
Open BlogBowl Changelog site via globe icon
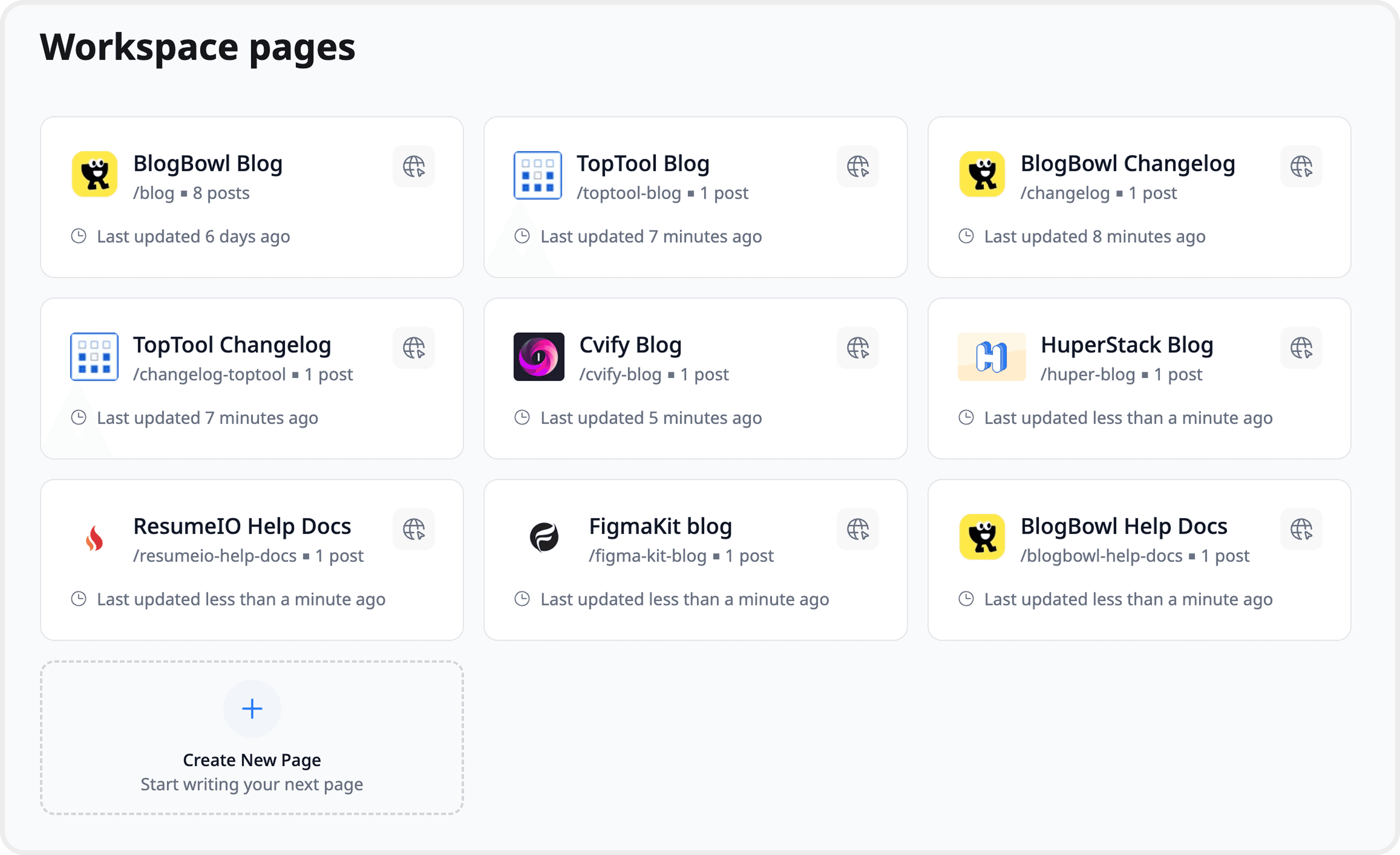1301,166
